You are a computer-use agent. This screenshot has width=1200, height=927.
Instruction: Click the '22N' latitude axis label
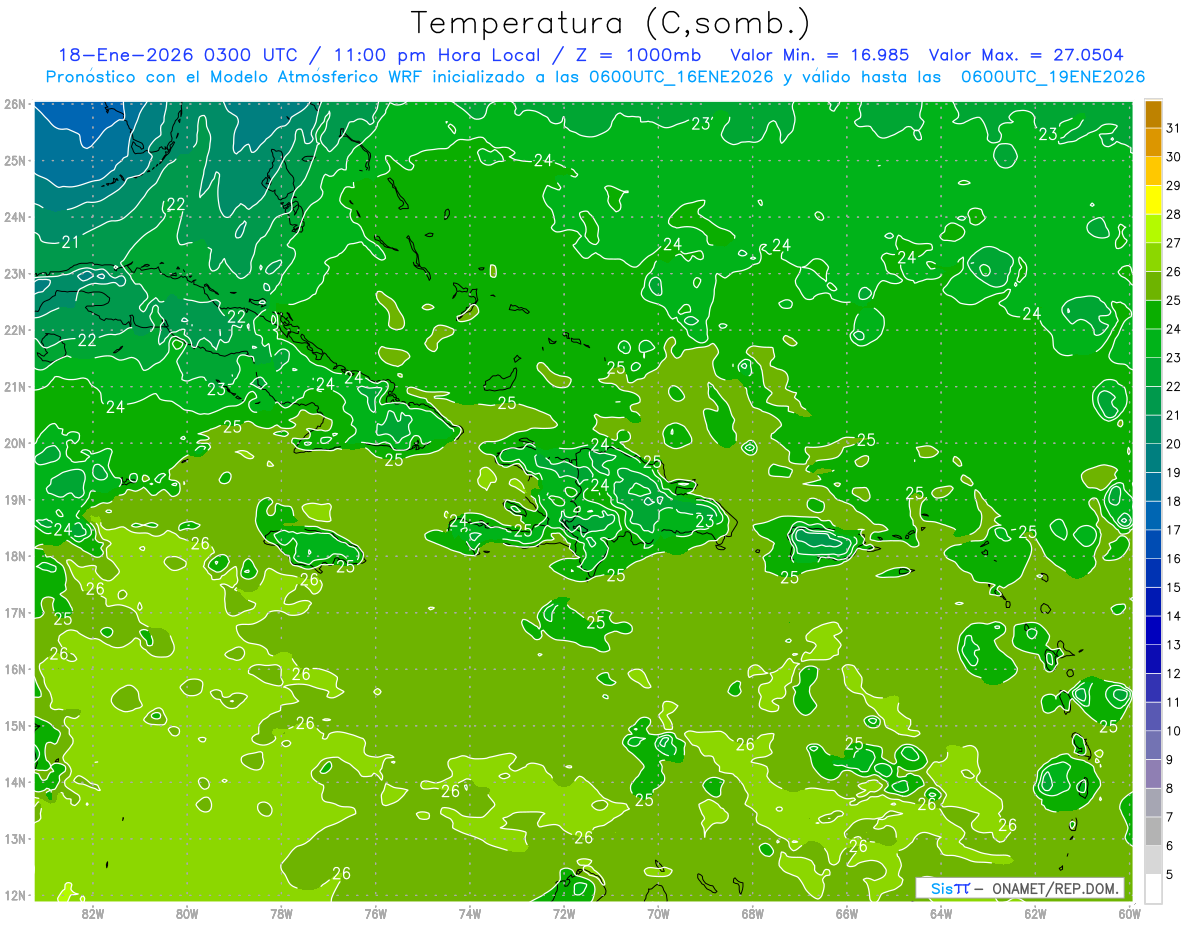click(x=15, y=330)
